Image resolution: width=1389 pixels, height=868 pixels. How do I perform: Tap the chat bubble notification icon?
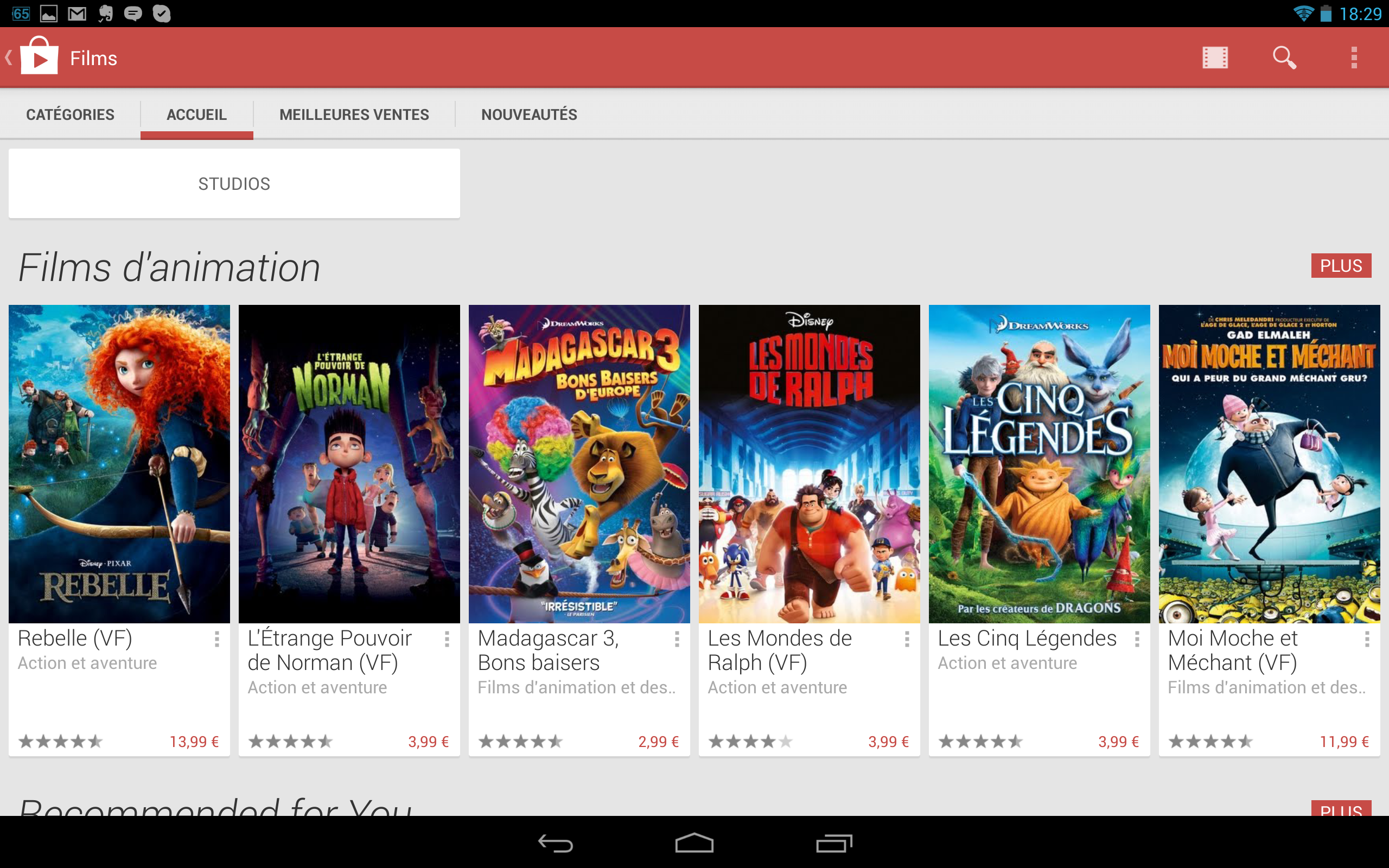(133, 13)
